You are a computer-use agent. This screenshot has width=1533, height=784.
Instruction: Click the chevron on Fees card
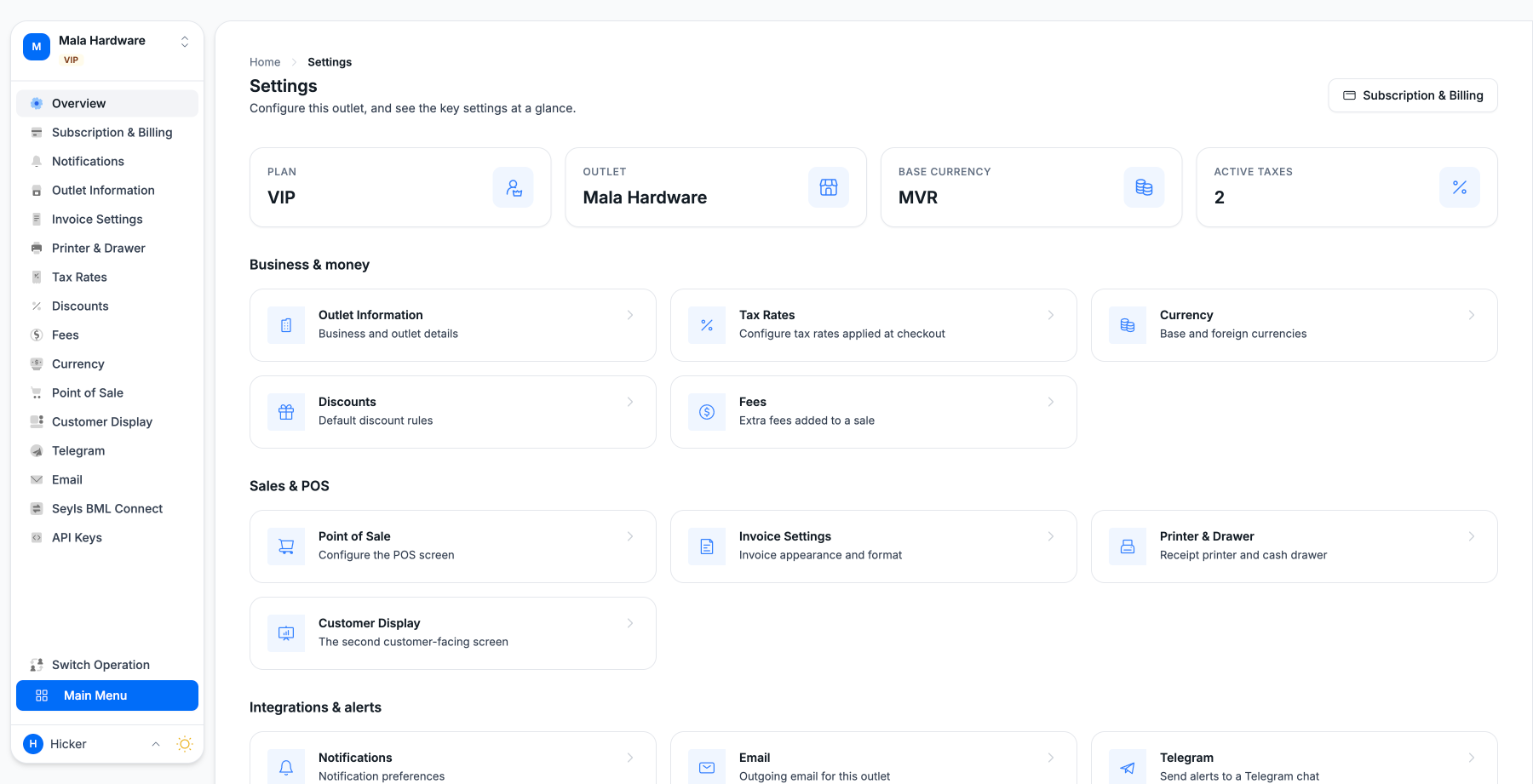pos(1051,402)
